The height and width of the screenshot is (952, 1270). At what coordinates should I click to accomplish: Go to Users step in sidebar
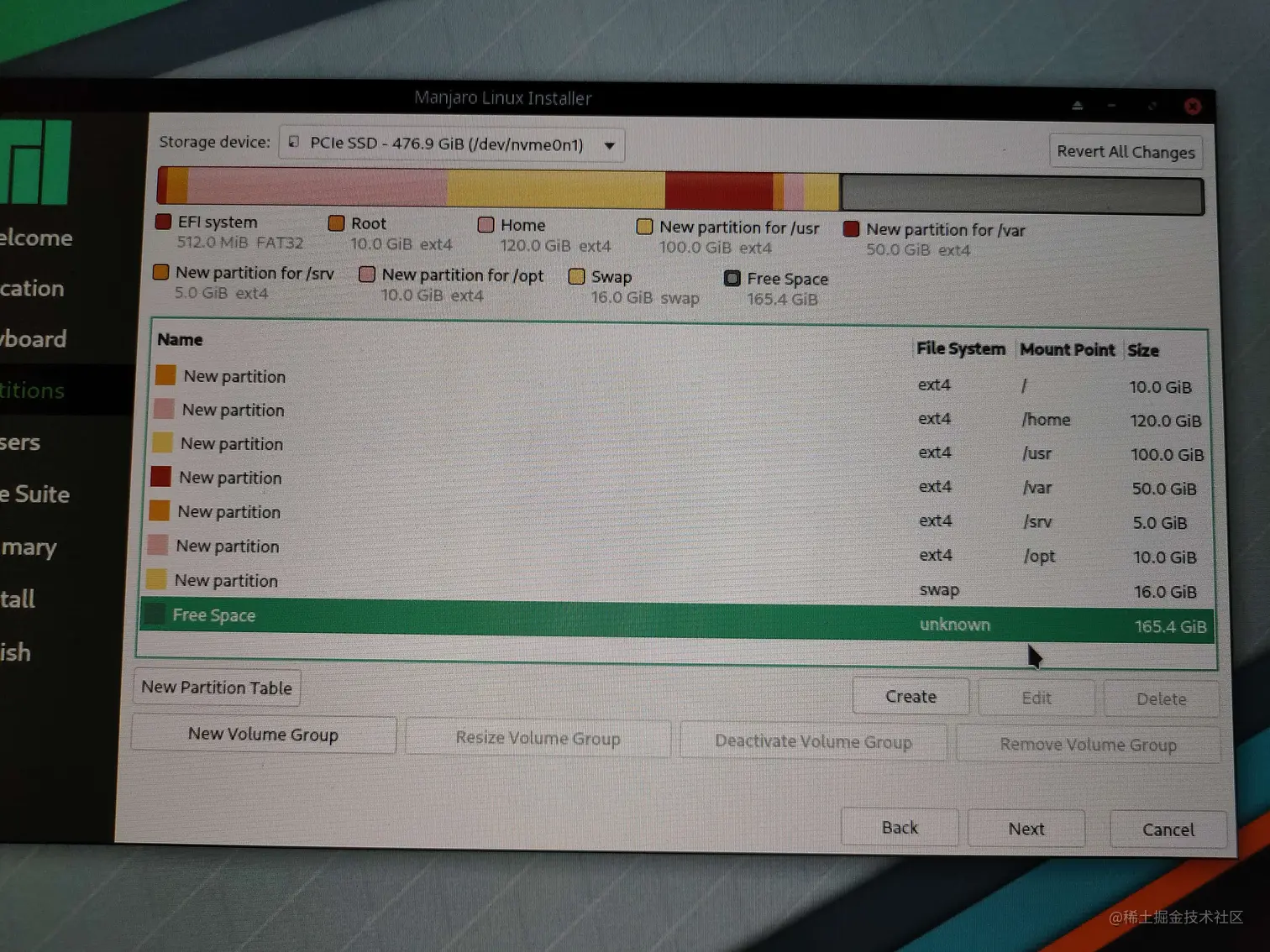click(x=20, y=442)
